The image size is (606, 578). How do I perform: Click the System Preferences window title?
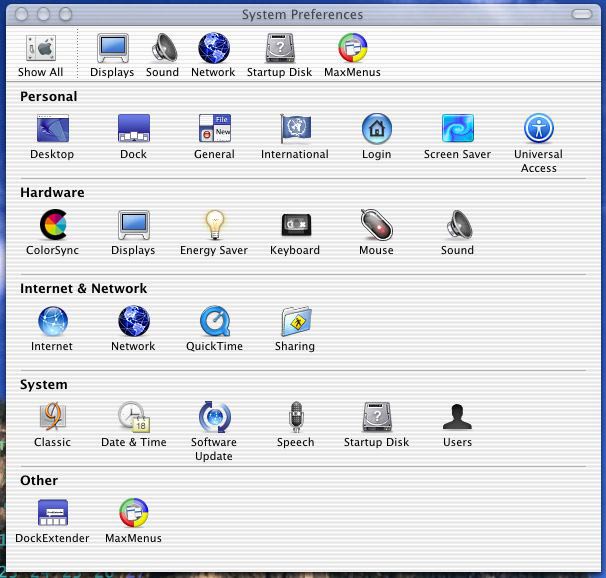(x=302, y=15)
